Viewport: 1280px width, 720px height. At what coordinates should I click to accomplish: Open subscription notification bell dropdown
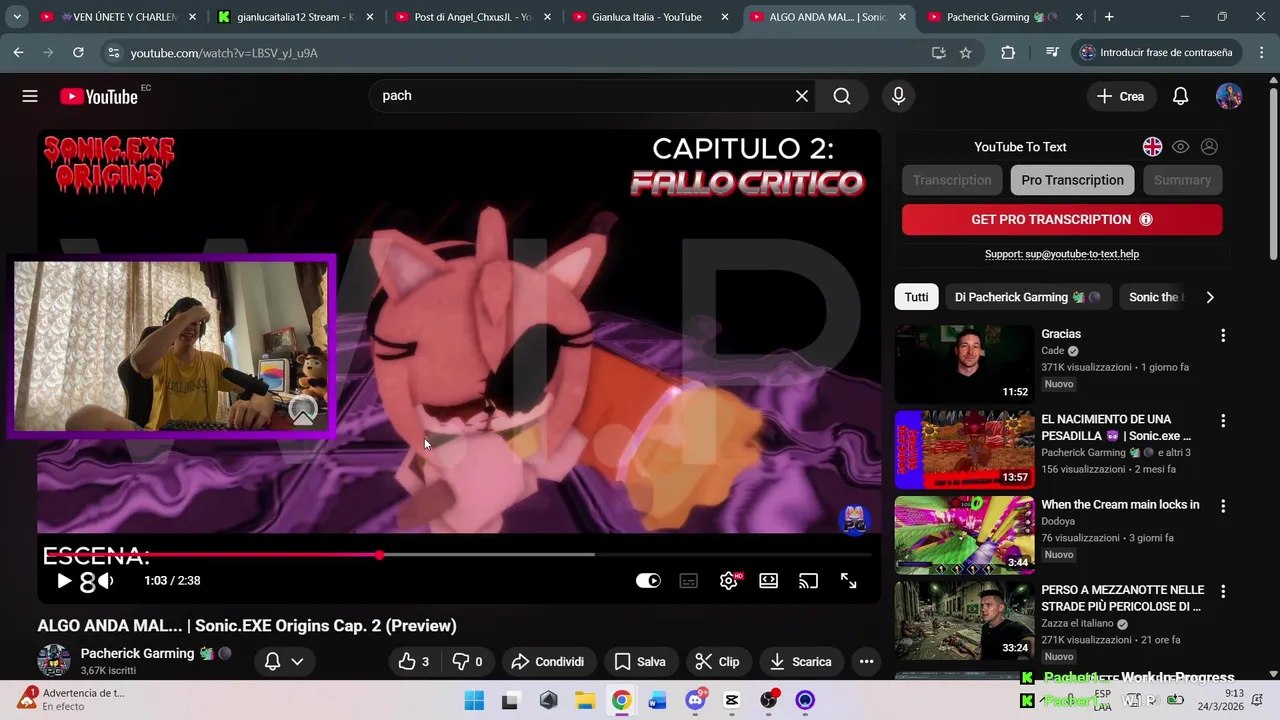click(284, 662)
